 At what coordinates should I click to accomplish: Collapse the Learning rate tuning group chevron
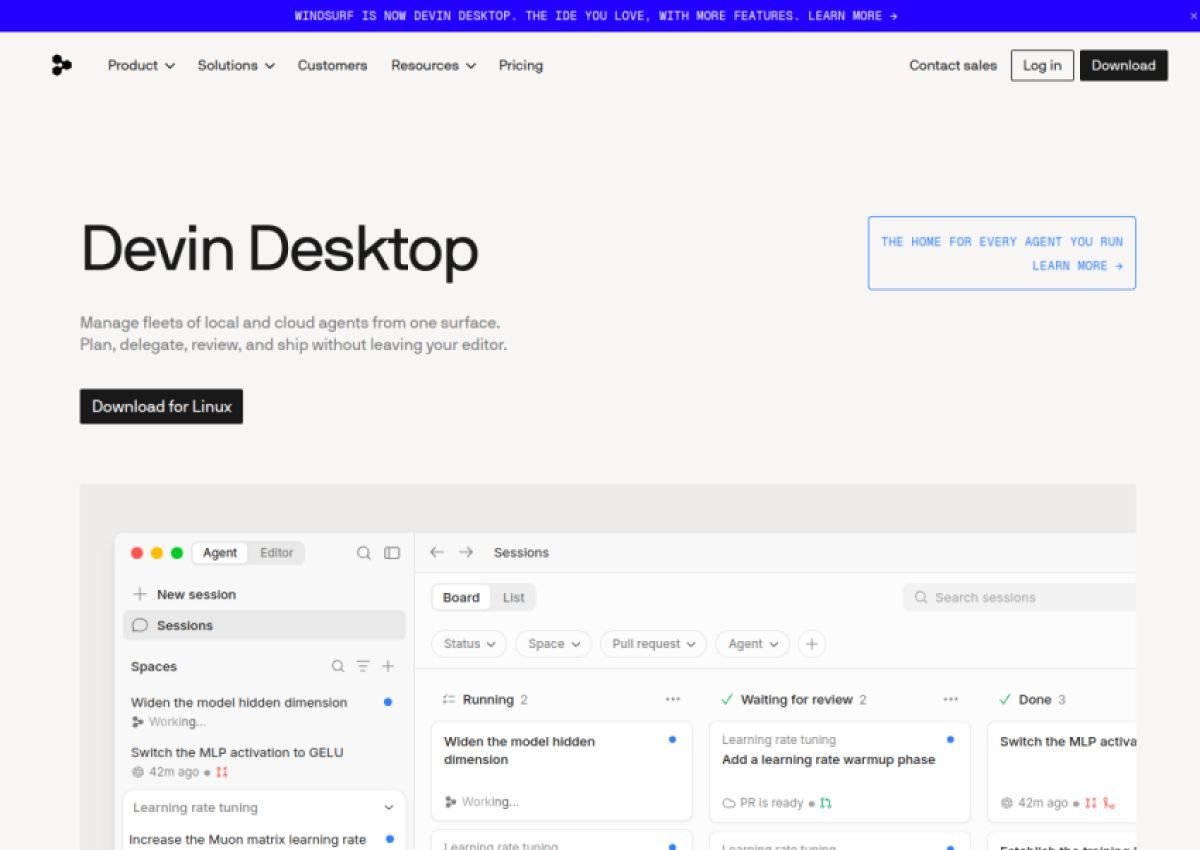[389, 807]
